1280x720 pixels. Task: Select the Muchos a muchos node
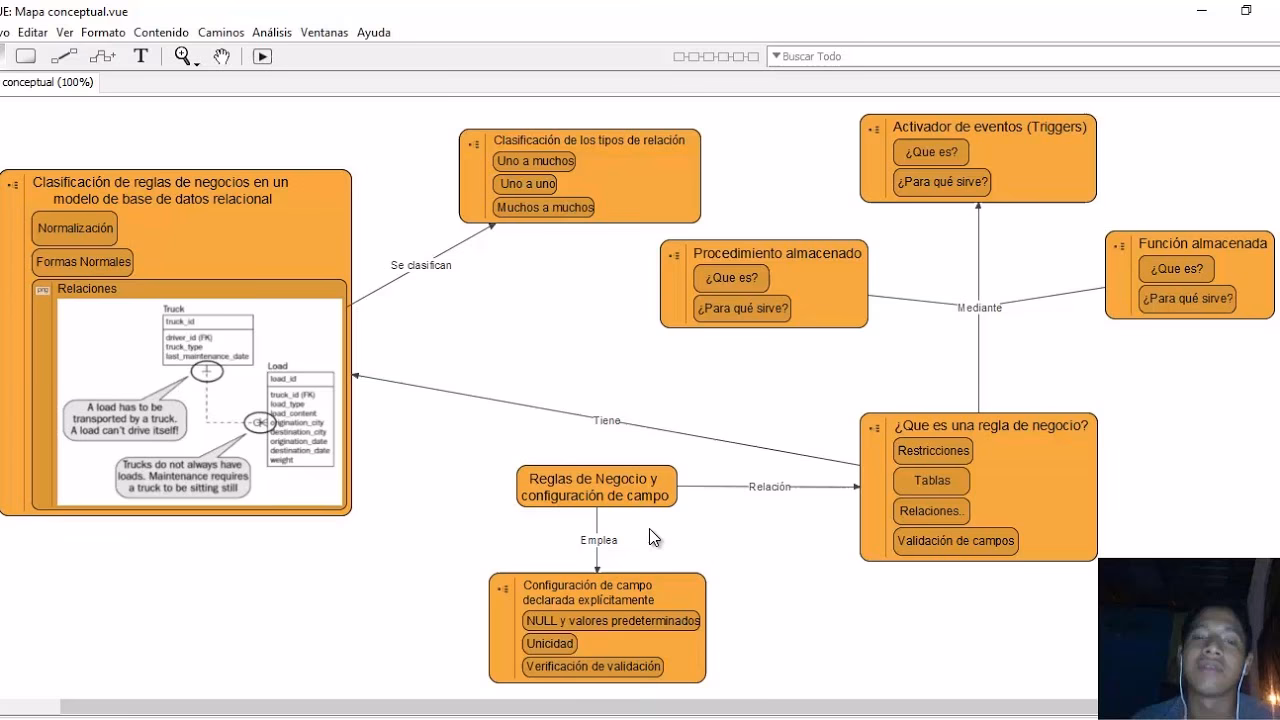pyautogui.click(x=545, y=208)
